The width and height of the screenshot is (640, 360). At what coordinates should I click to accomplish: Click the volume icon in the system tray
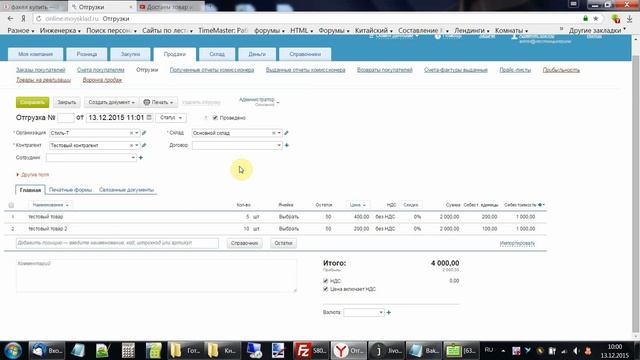576,351
